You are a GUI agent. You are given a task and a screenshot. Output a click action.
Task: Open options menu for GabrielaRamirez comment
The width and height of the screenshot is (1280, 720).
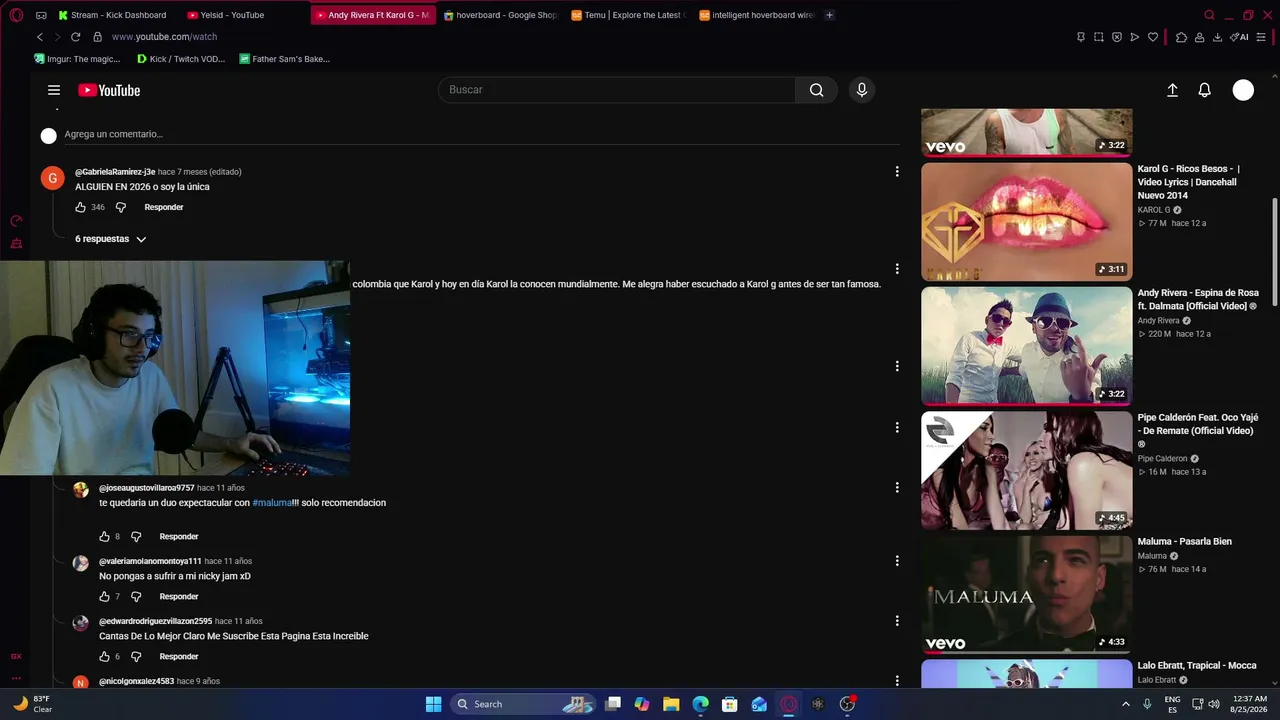[x=897, y=172]
